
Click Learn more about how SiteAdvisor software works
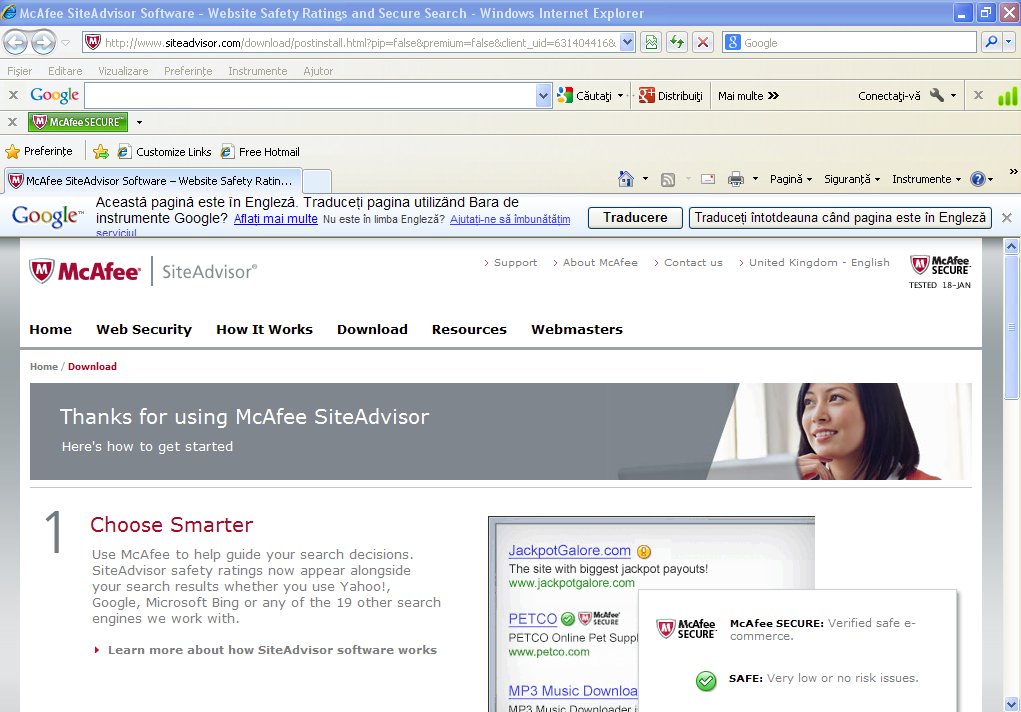tap(272, 650)
